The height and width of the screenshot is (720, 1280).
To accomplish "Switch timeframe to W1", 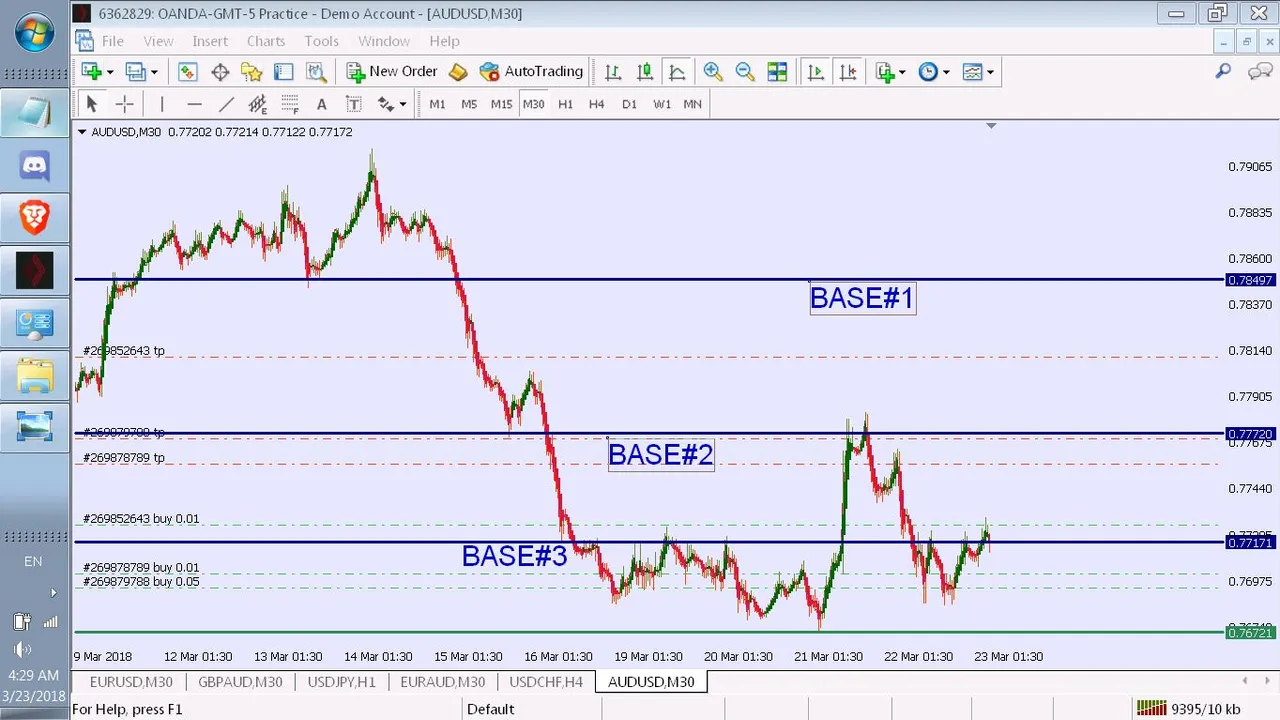I will [661, 104].
